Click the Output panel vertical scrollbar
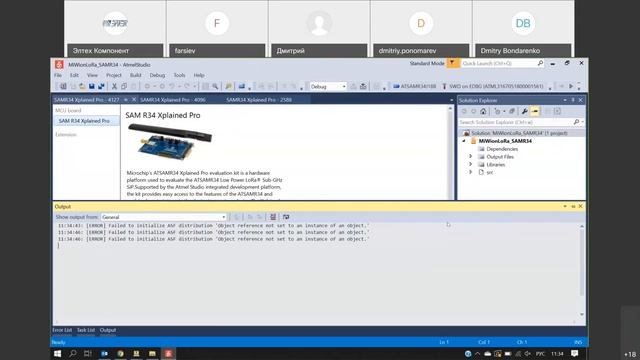 [582, 270]
